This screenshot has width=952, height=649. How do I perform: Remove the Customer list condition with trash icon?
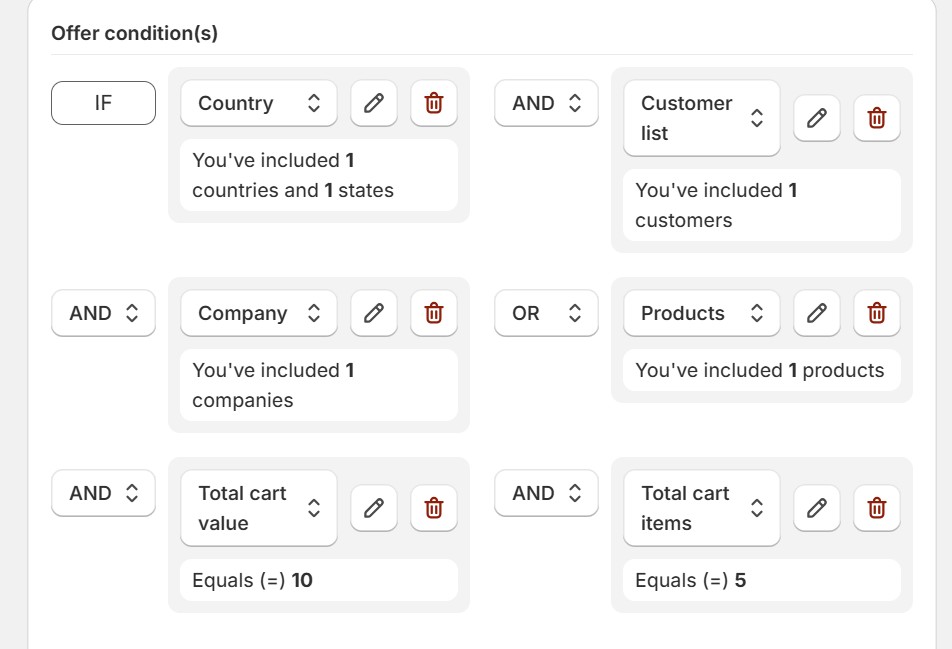click(x=876, y=118)
